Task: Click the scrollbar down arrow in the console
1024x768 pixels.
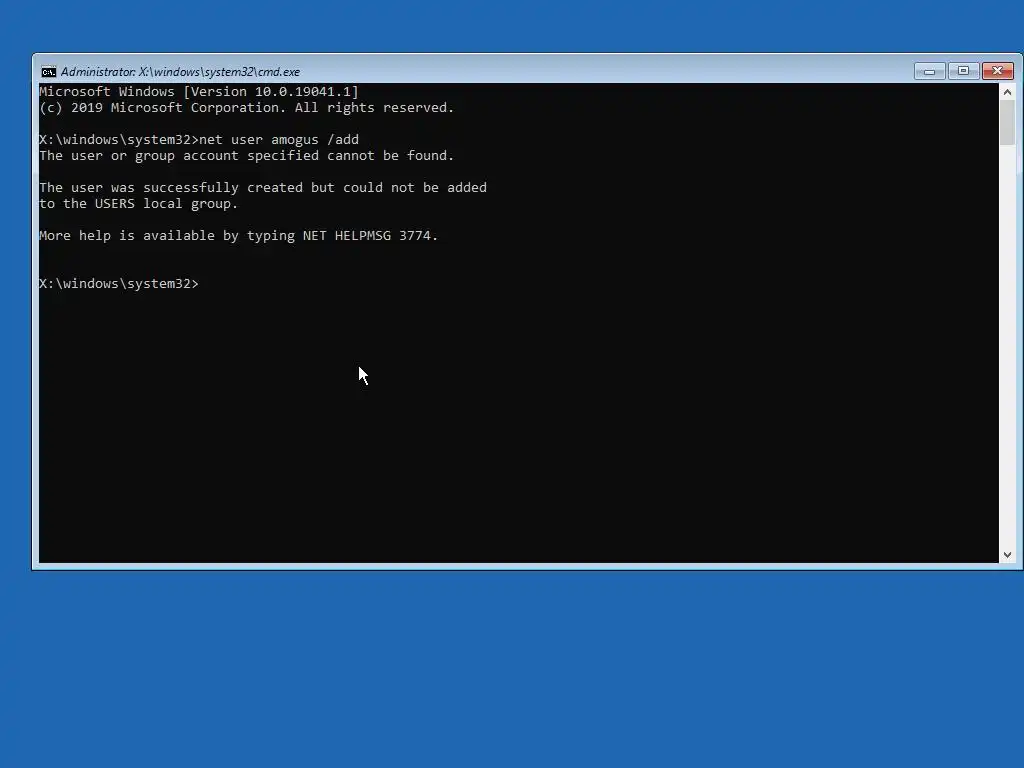Action: coord(1007,554)
